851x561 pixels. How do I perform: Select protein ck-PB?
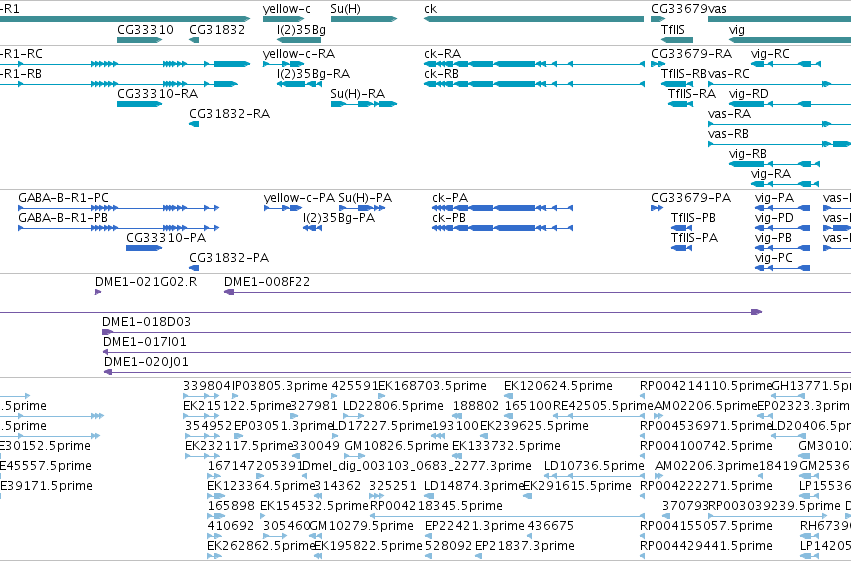449,218
